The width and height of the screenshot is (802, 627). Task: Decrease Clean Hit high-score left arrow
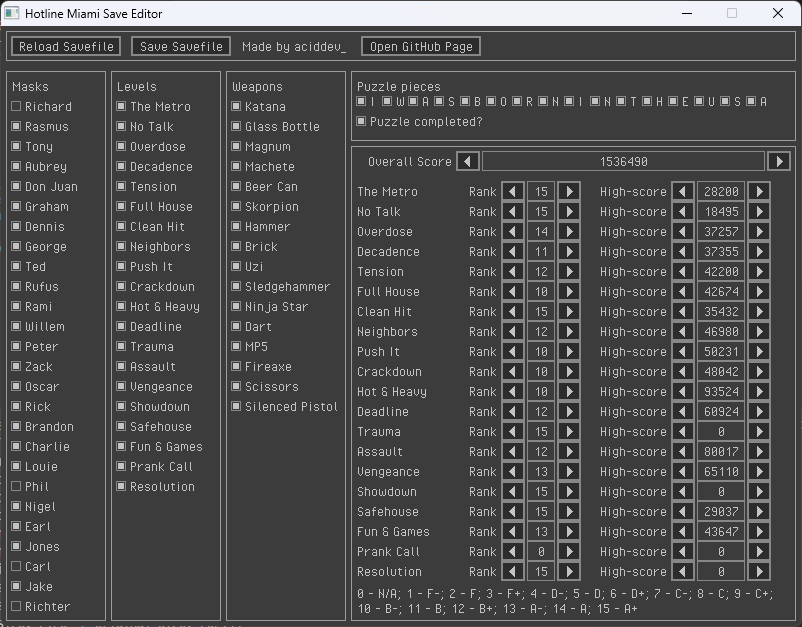[x=682, y=311]
